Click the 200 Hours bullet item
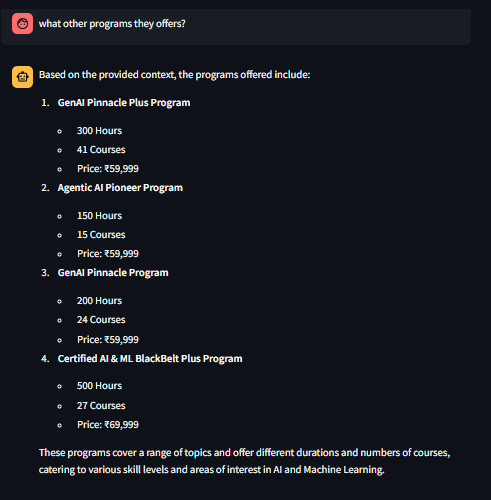Screen dimensions: 491x500 click(99, 301)
